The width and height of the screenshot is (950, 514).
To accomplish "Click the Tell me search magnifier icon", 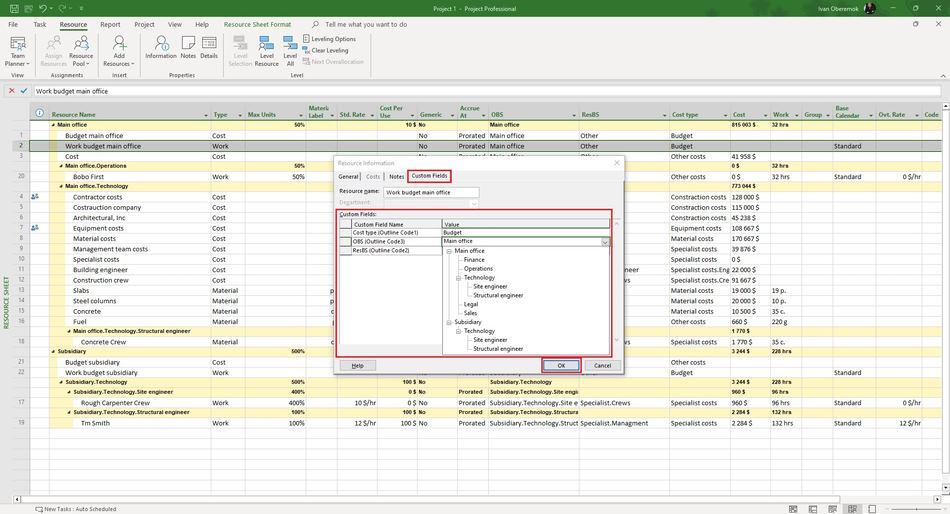I will coord(315,25).
